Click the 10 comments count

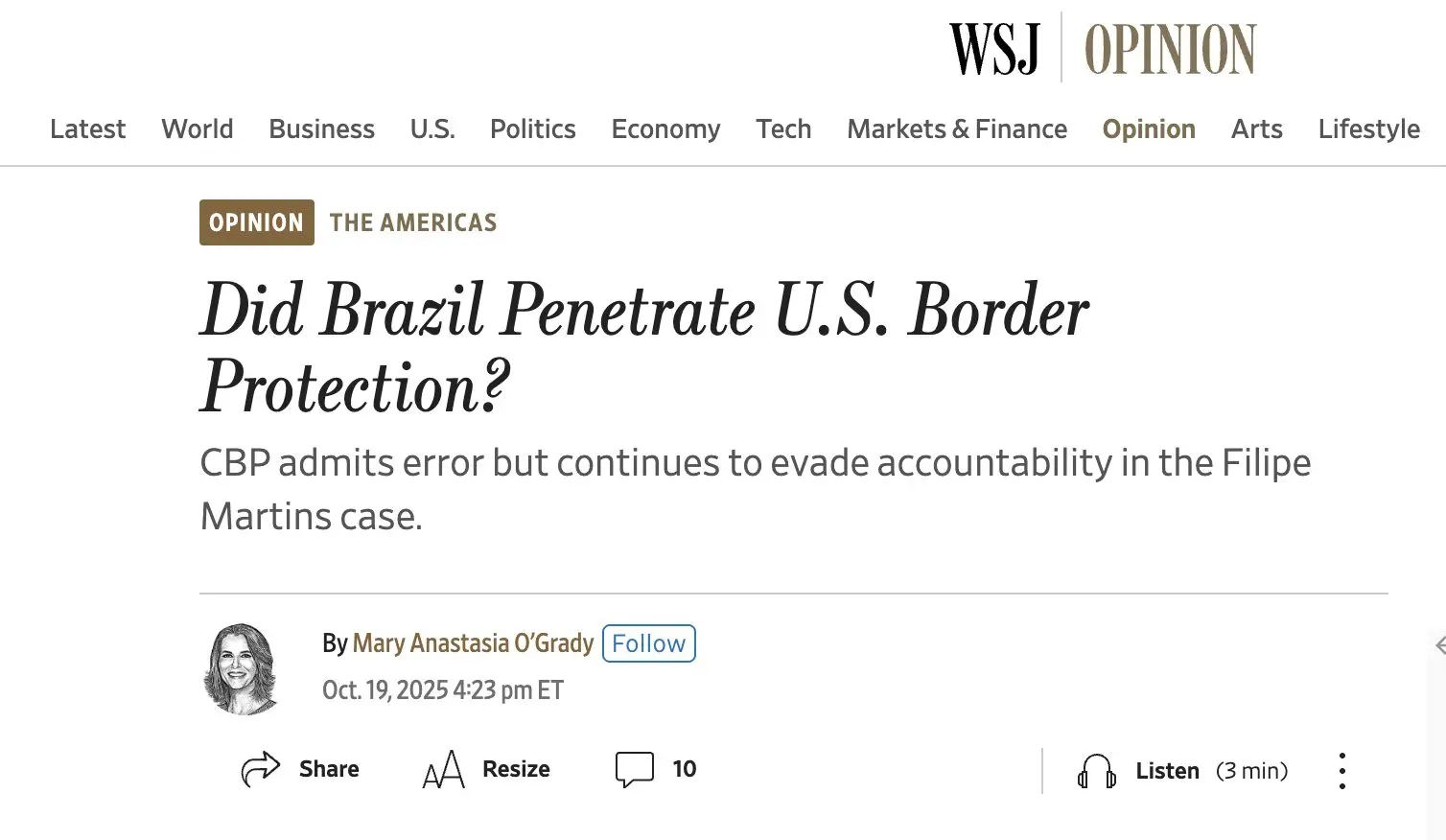point(685,767)
